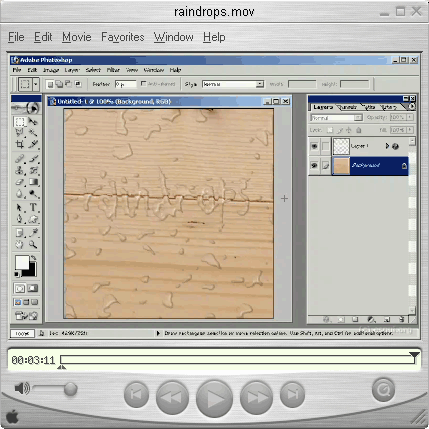Select the Clone Stamp tool

[20, 170]
